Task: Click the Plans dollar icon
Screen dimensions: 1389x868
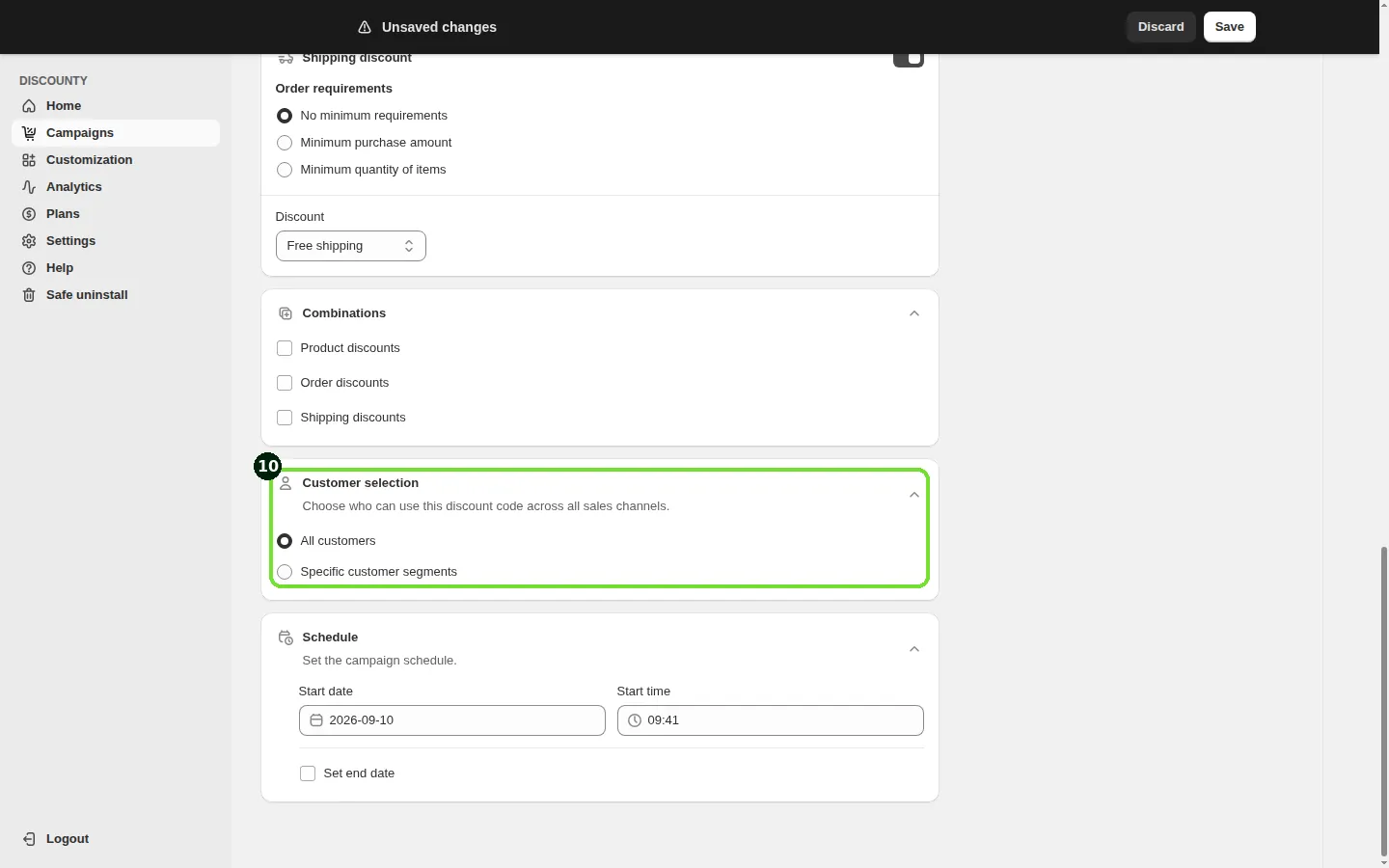Action: click(x=29, y=214)
